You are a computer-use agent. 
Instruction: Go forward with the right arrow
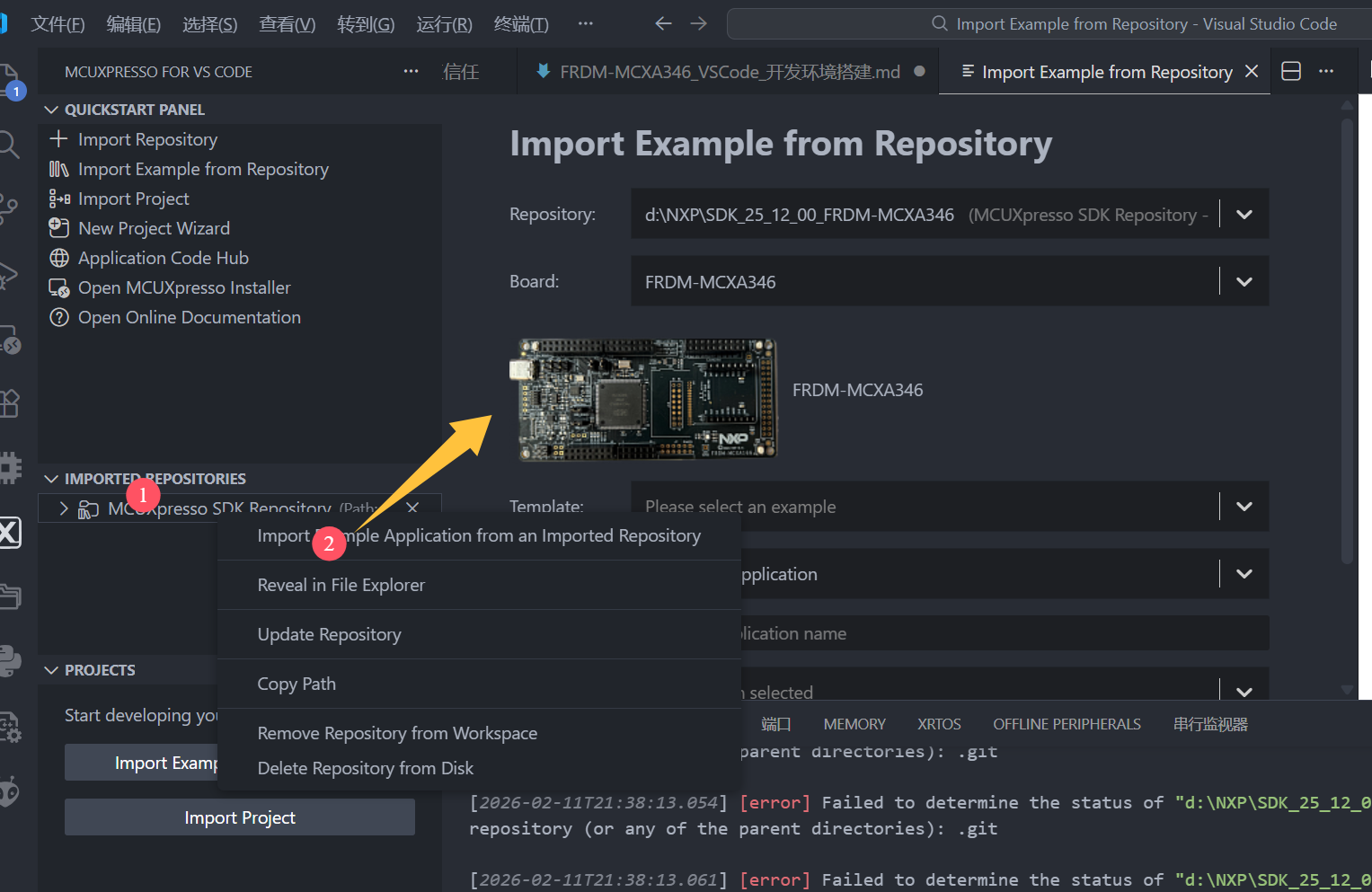pos(698,23)
